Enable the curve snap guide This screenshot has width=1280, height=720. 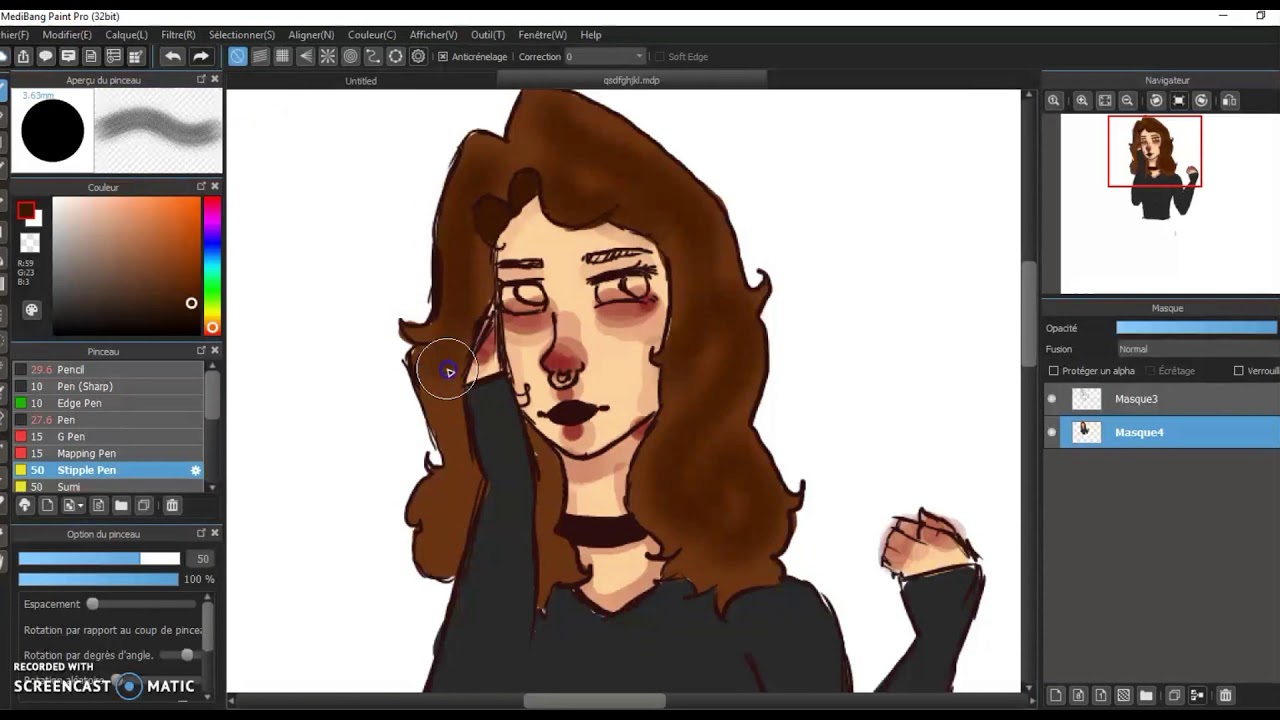tap(373, 57)
